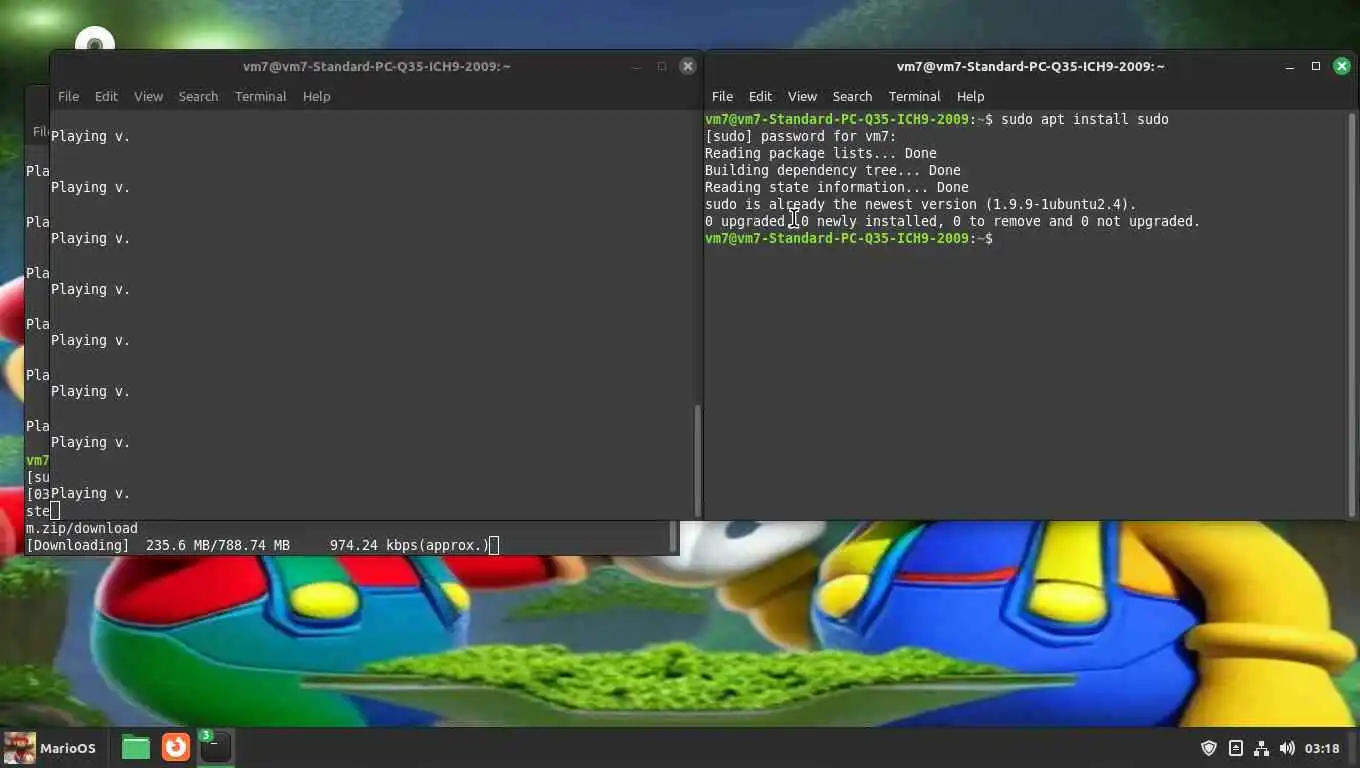Open View menu in the sudo apt terminal
The image size is (1360, 768).
pyautogui.click(x=802, y=96)
